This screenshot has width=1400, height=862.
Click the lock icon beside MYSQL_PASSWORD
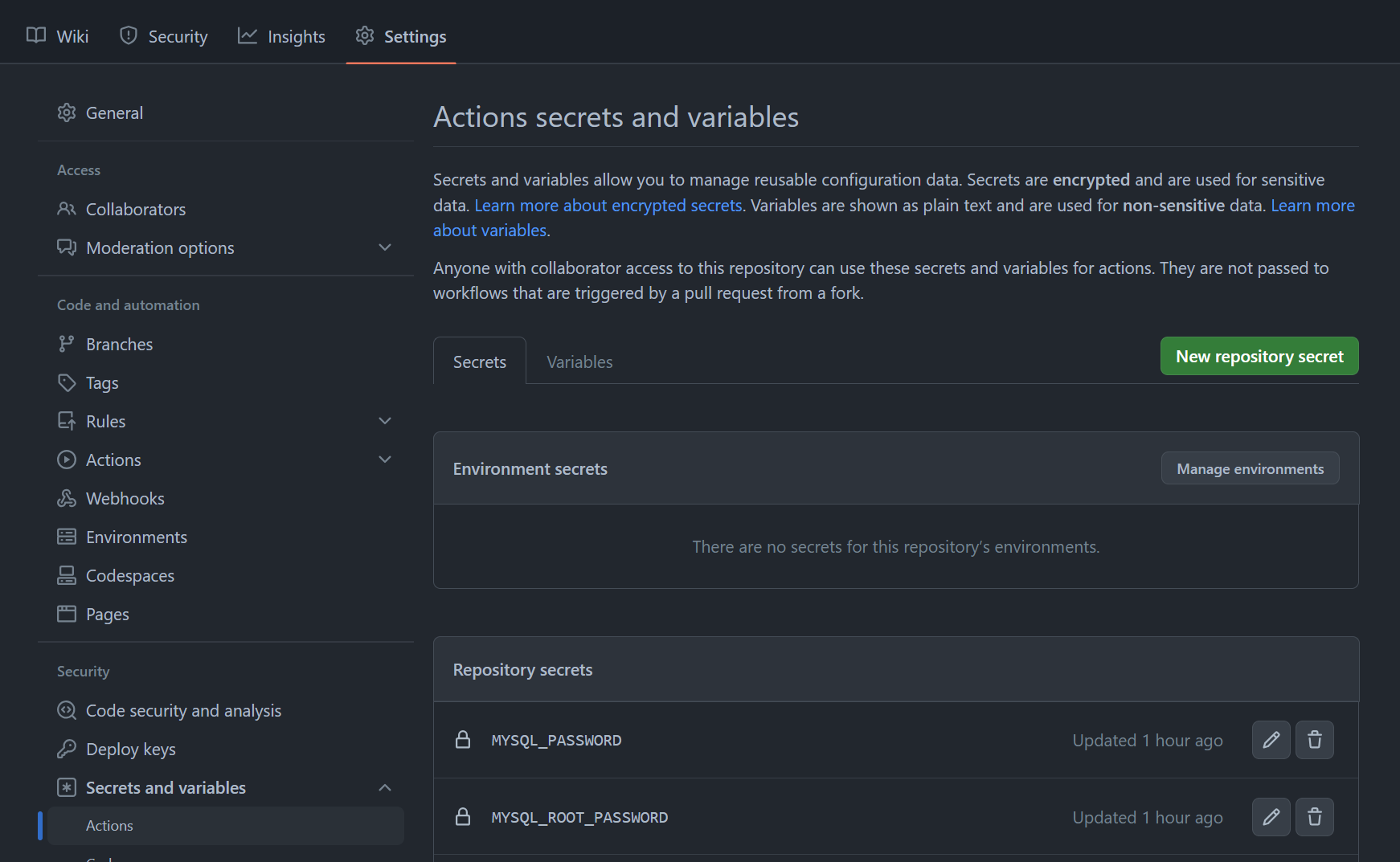pyautogui.click(x=463, y=739)
